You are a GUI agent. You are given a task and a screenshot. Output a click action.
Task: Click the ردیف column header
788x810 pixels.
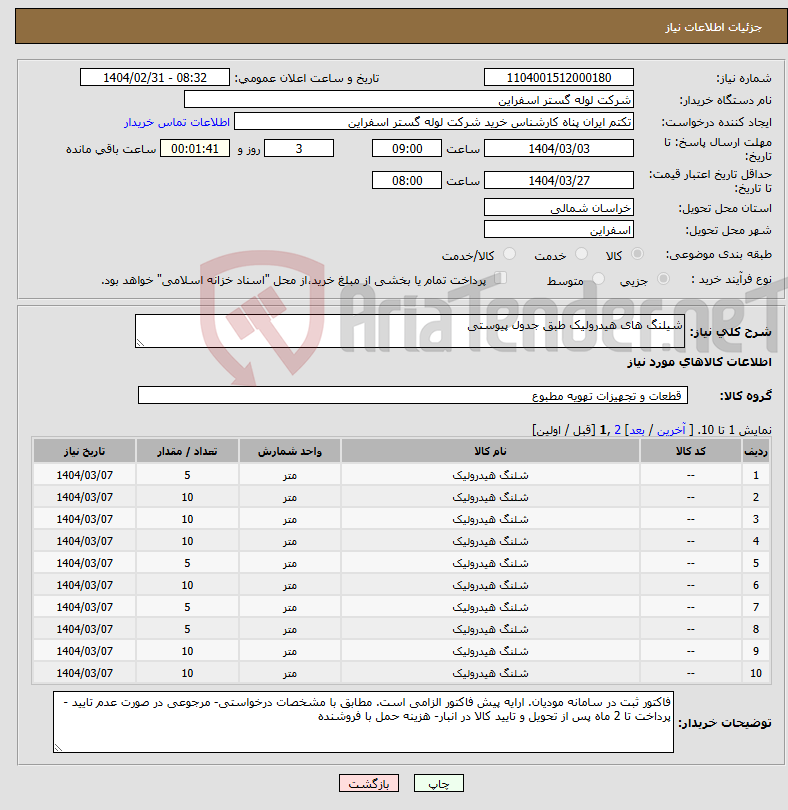pos(755,451)
